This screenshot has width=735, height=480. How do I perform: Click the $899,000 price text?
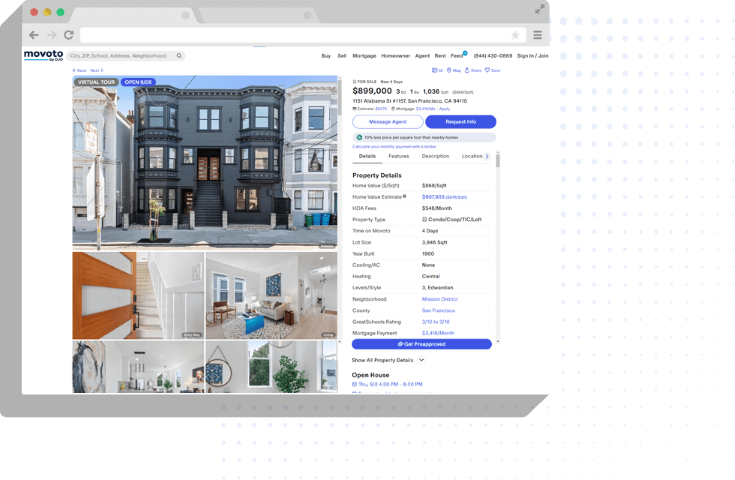[372, 91]
